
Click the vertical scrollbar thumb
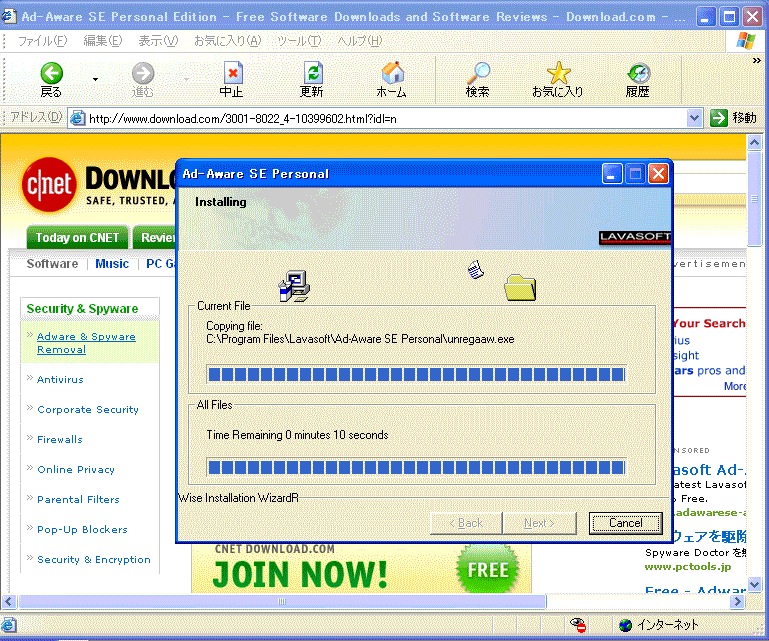[x=754, y=200]
